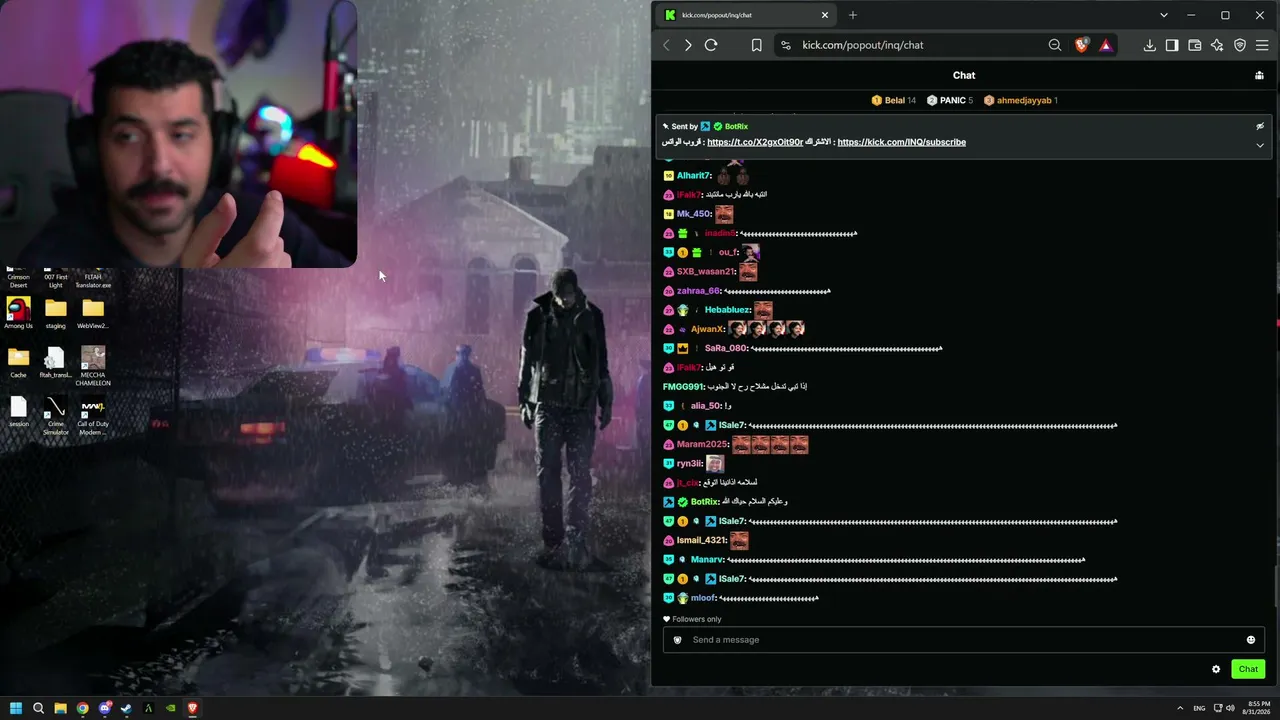Click the zoom magnifier in address bar
1280x720 pixels.
pos(1055,45)
